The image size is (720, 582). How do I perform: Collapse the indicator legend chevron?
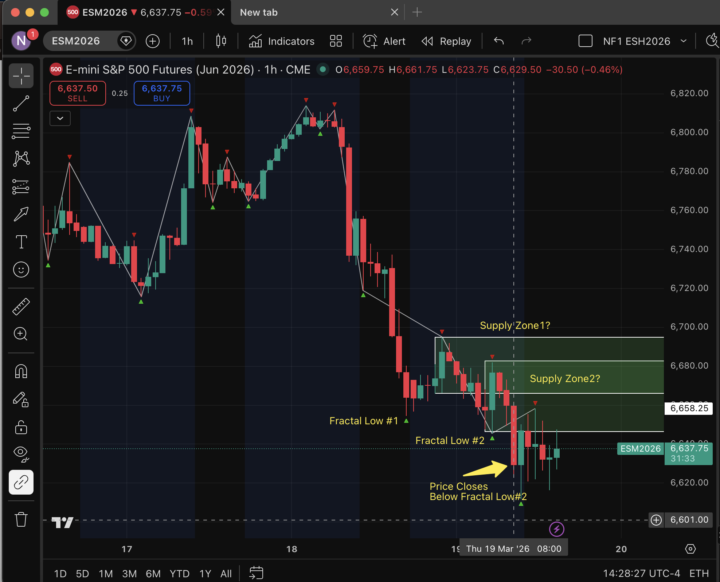[60, 119]
